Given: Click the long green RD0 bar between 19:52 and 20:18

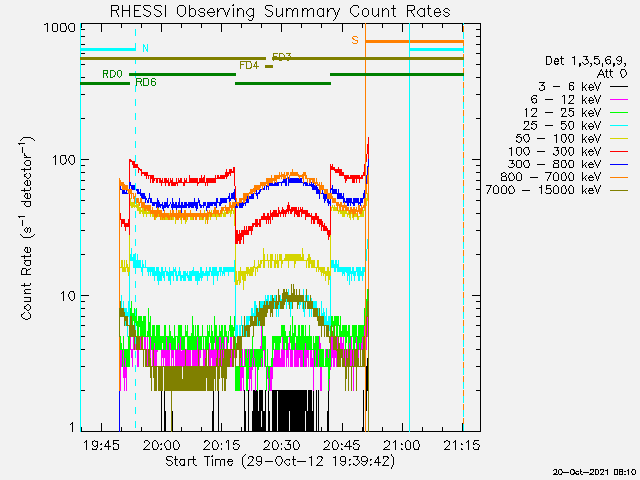Looking at the screenshot, I should (x=182, y=74).
